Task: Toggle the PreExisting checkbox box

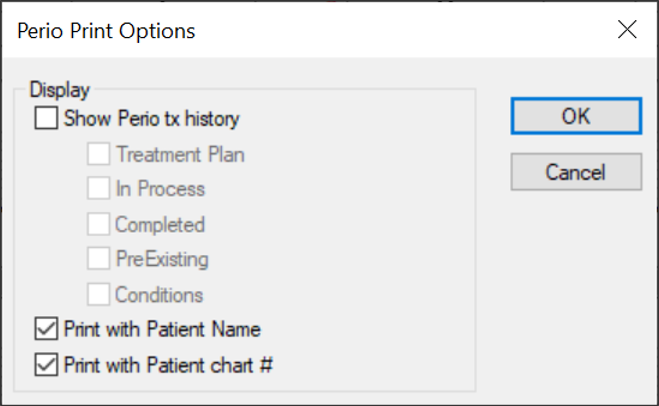Action: click(x=98, y=259)
